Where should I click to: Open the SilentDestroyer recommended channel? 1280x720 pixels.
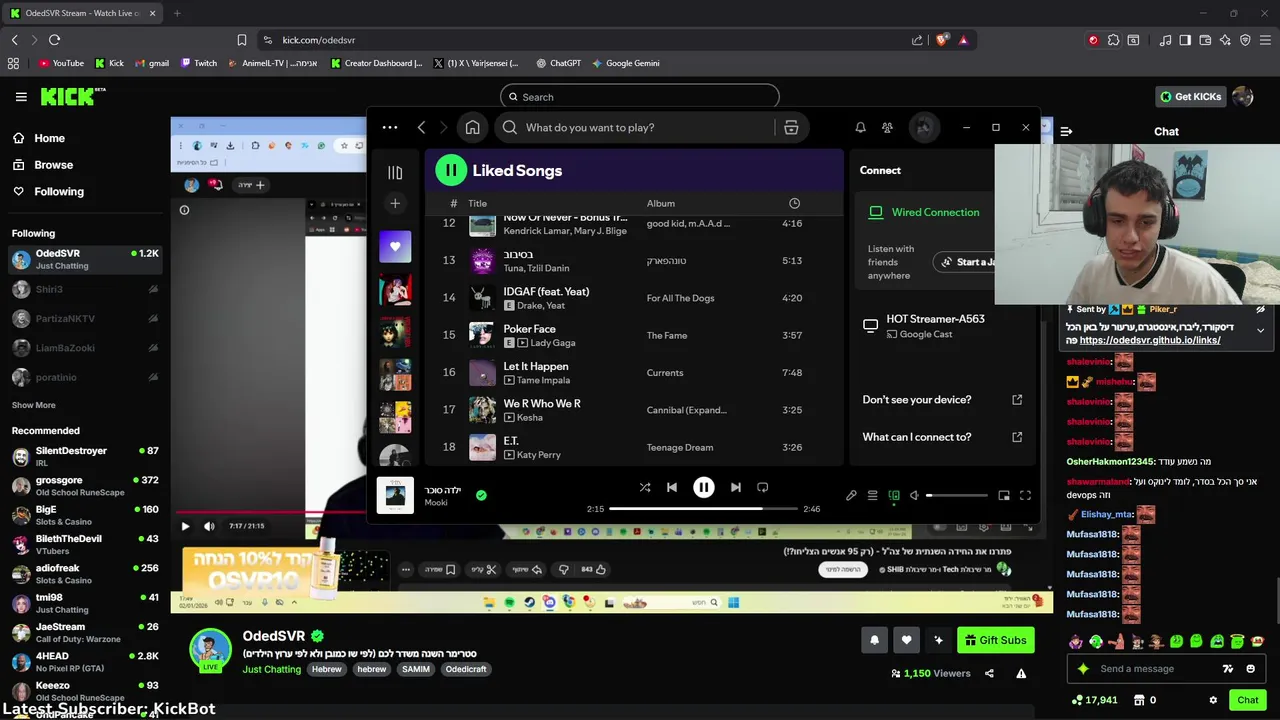click(x=85, y=457)
